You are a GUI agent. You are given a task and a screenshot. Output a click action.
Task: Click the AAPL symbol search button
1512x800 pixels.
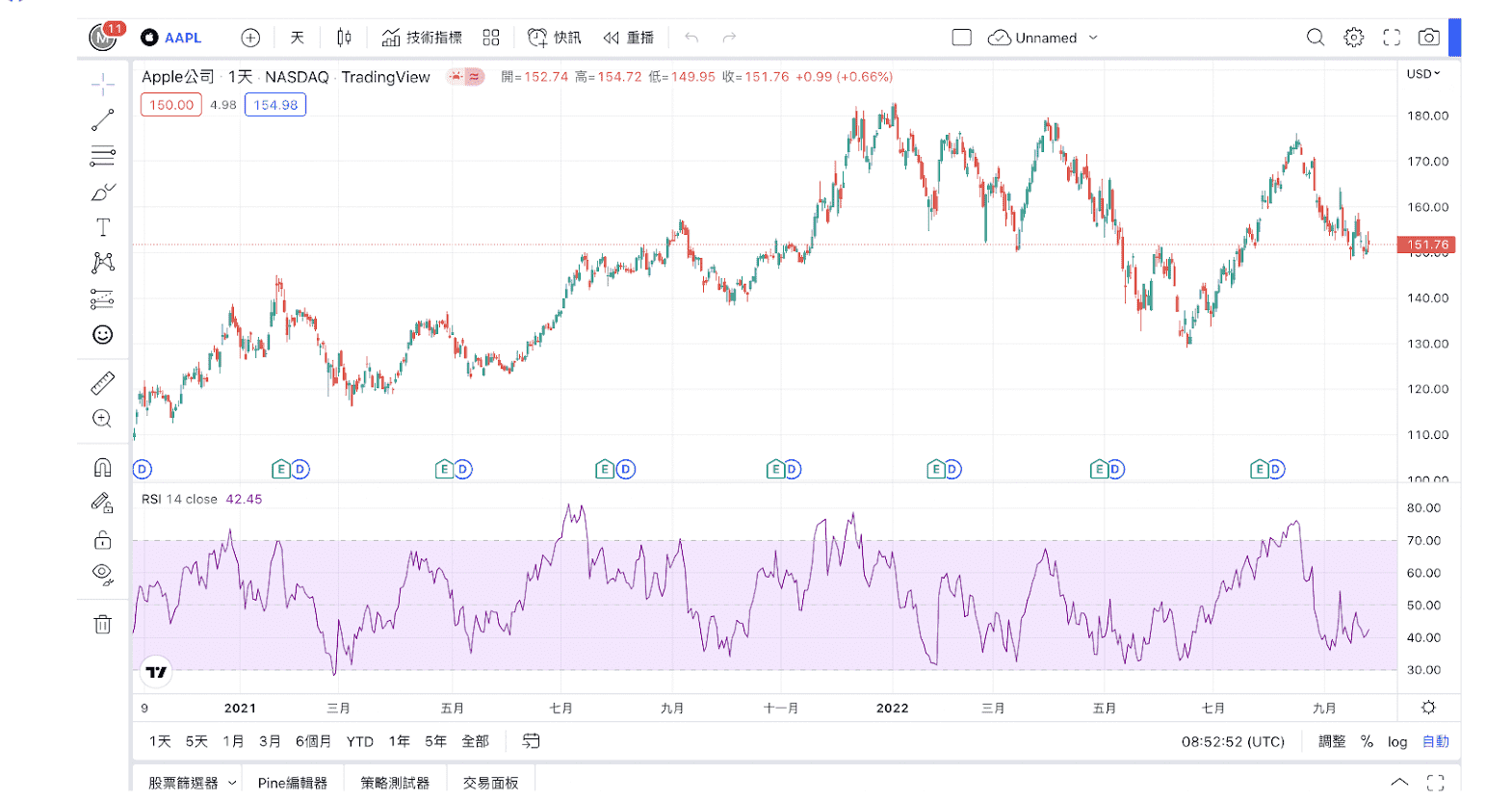[172, 38]
